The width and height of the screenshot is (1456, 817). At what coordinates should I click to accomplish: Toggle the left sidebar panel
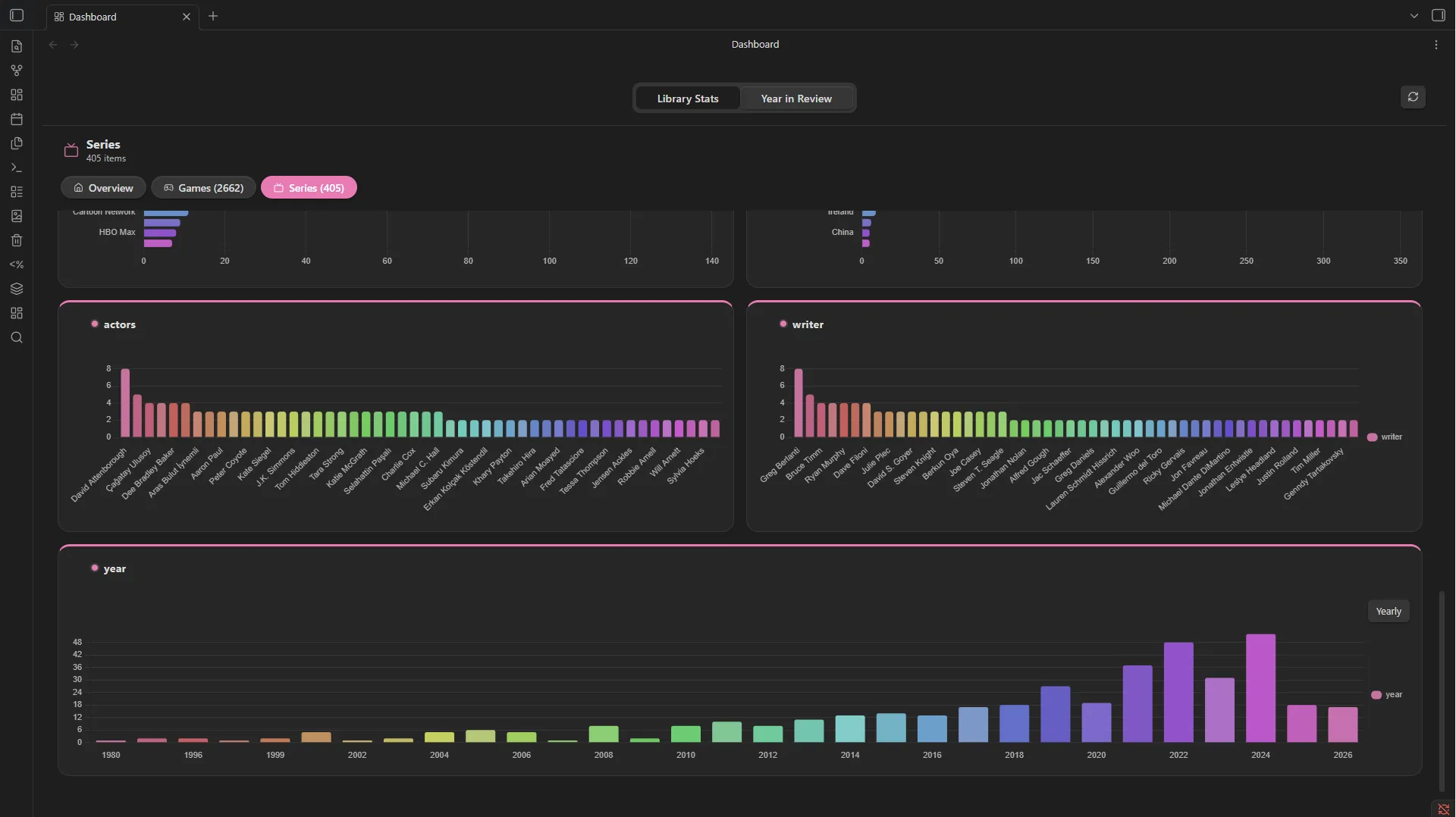(17, 15)
